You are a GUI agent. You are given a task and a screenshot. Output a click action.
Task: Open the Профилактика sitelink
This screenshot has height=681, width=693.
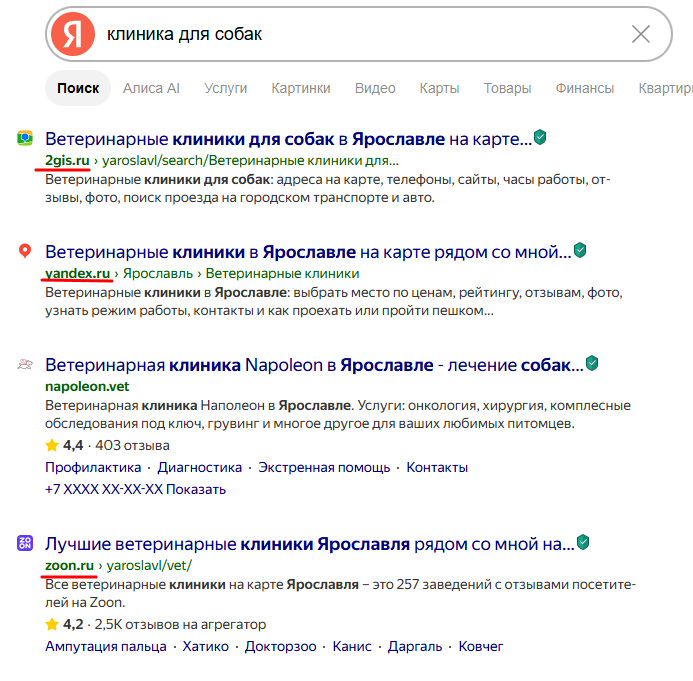point(93,468)
